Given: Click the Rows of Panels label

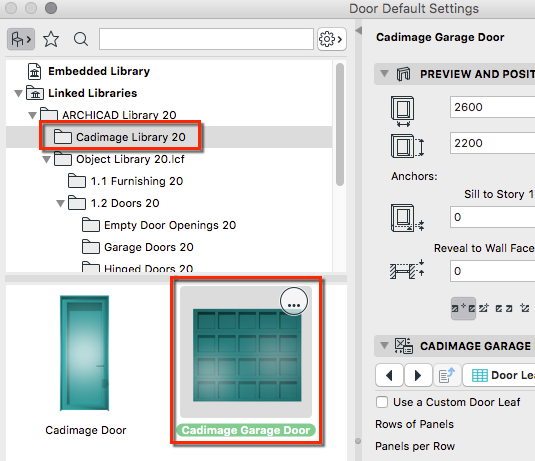Looking at the screenshot, I should click(x=415, y=424).
